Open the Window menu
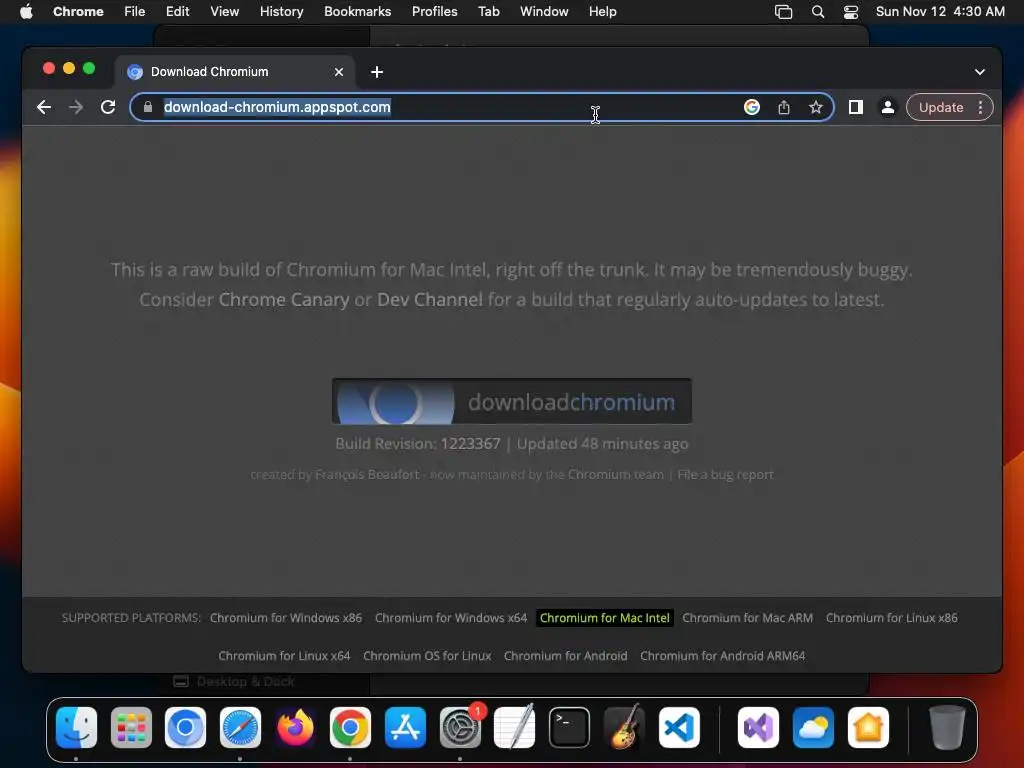Viewport: 1024px width, 768px height. [544, 12]
